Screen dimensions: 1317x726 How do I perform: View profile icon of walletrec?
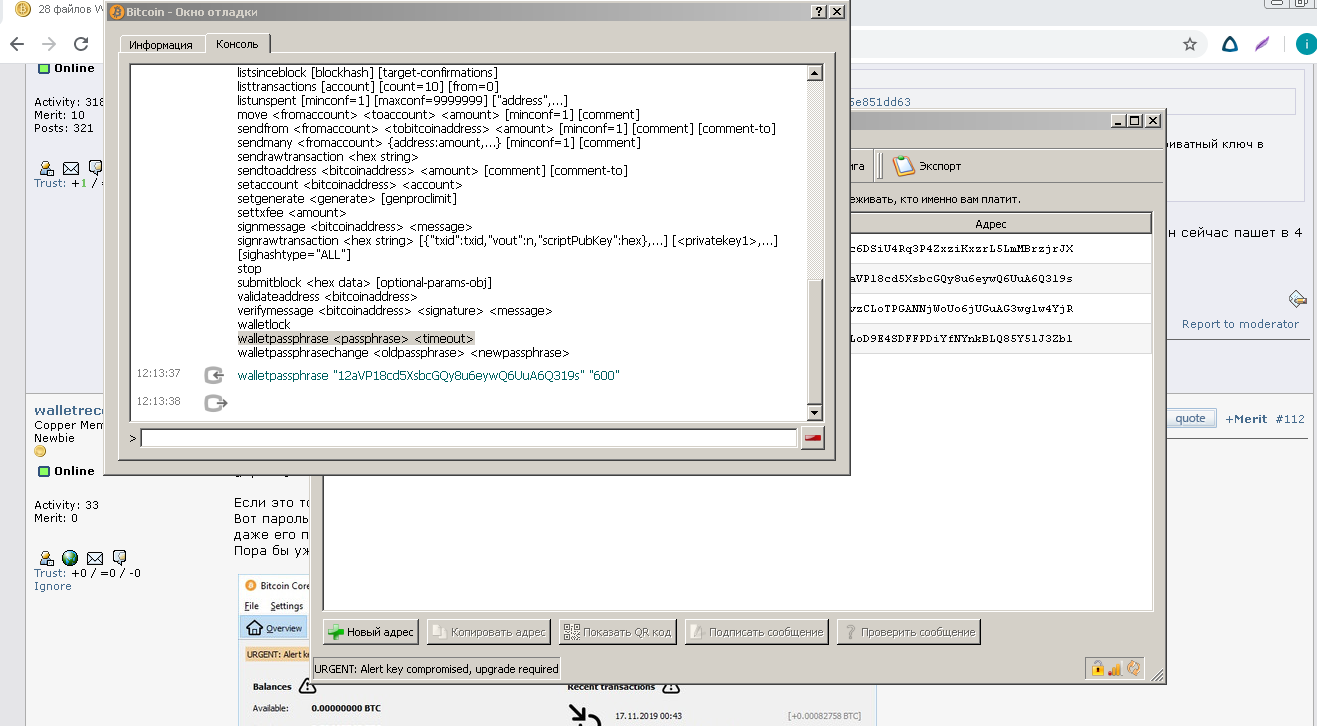[46, 557]
